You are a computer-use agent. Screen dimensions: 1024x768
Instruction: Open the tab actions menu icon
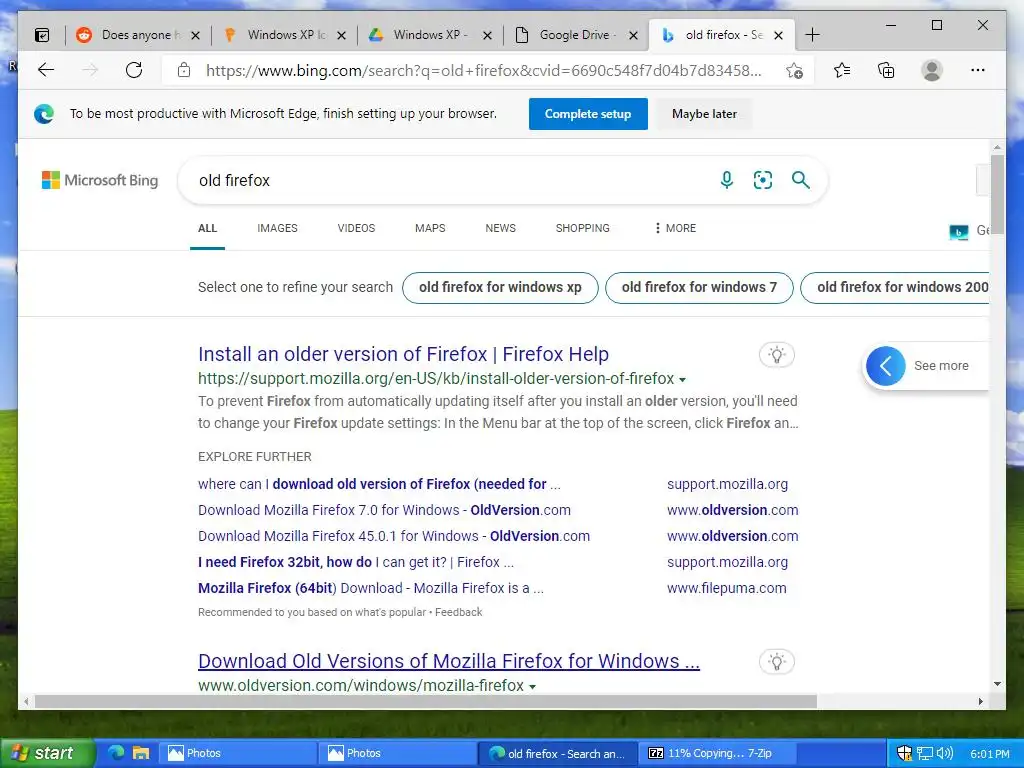point(42,35)
